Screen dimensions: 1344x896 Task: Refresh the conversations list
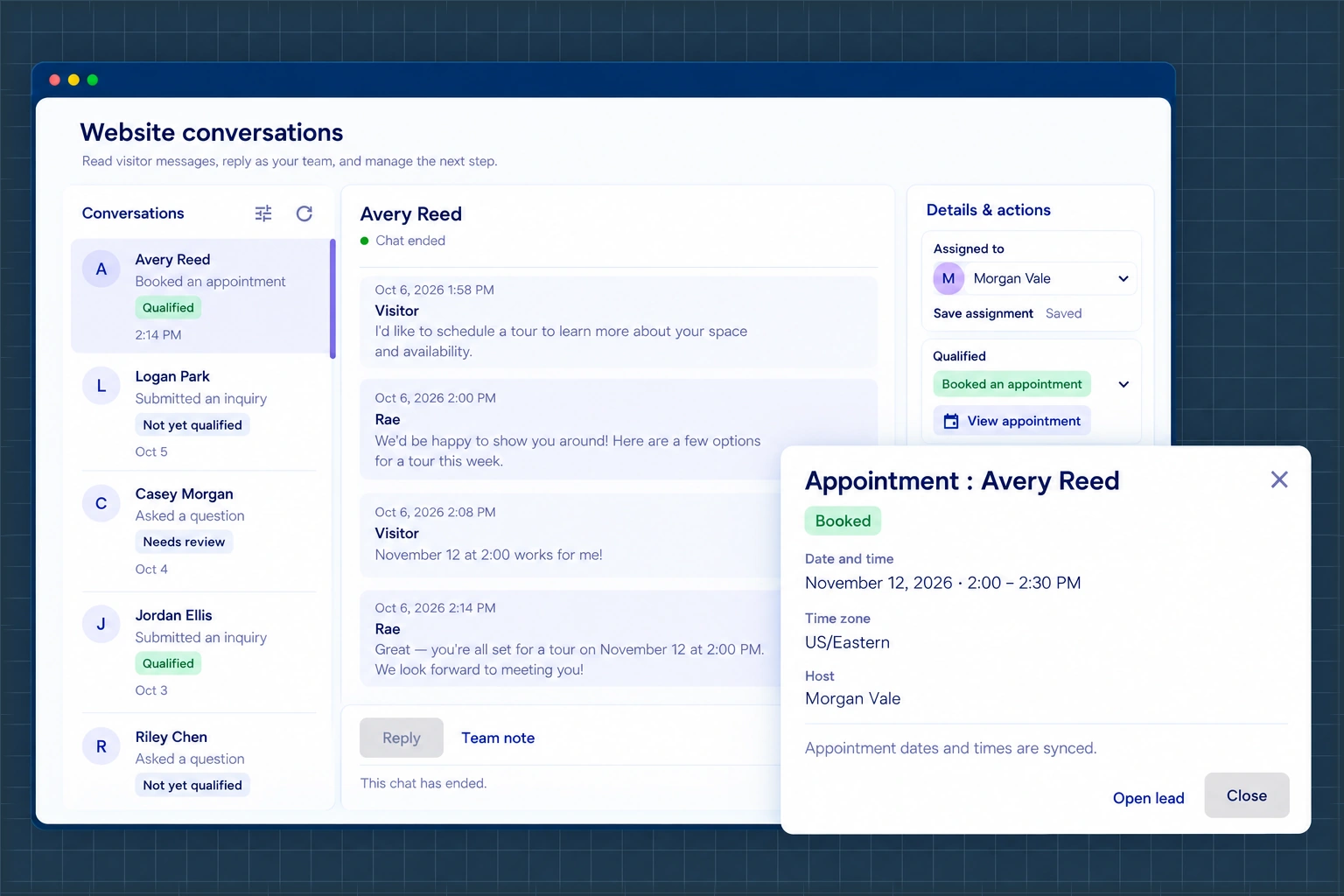304,213
